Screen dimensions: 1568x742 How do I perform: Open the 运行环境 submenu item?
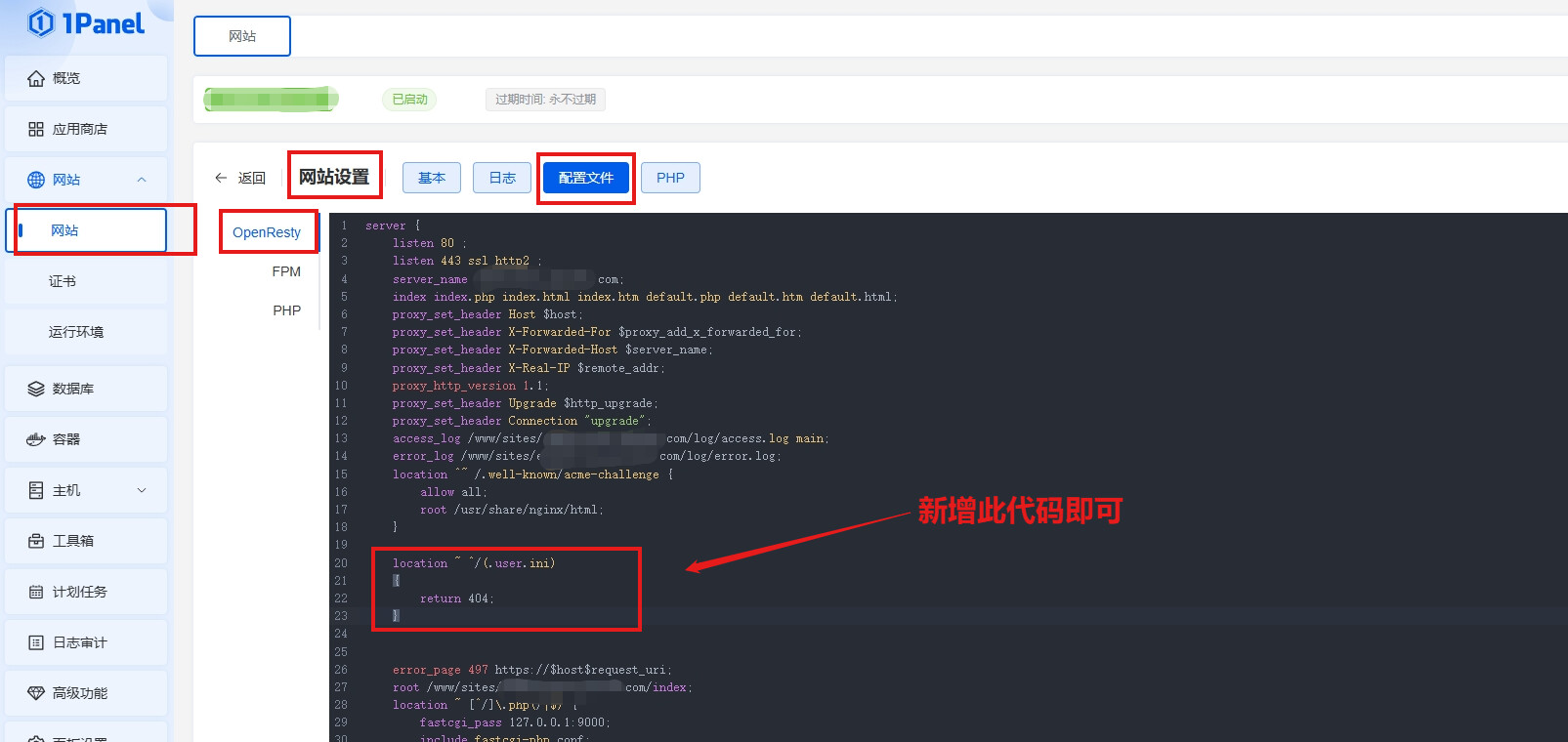click(x=86, y=332)
